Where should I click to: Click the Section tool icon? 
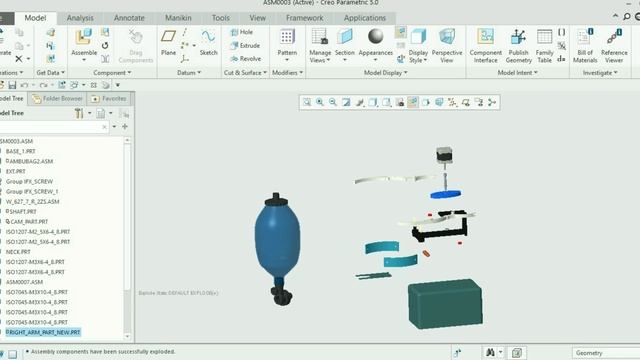[x=344, y=36]
